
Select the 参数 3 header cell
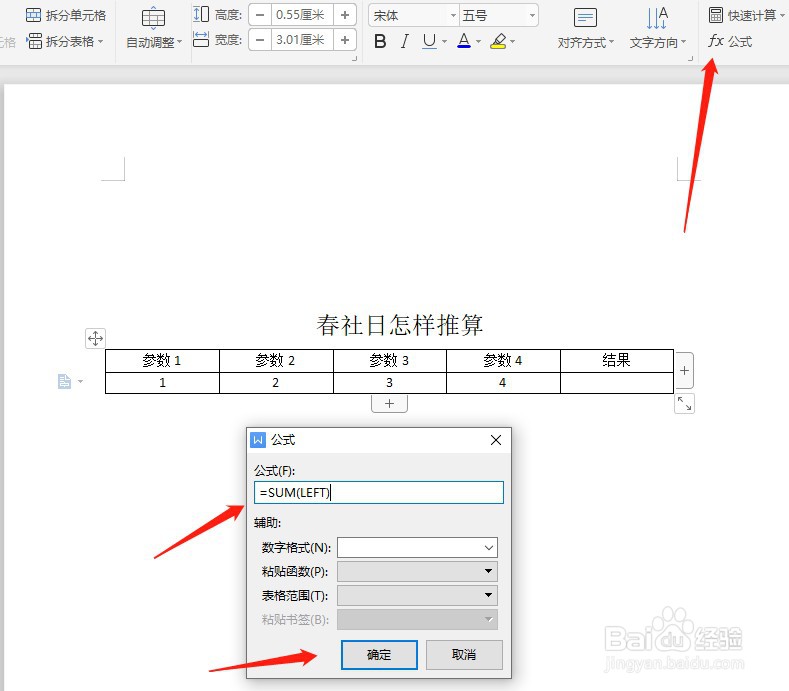click(389, 361)
